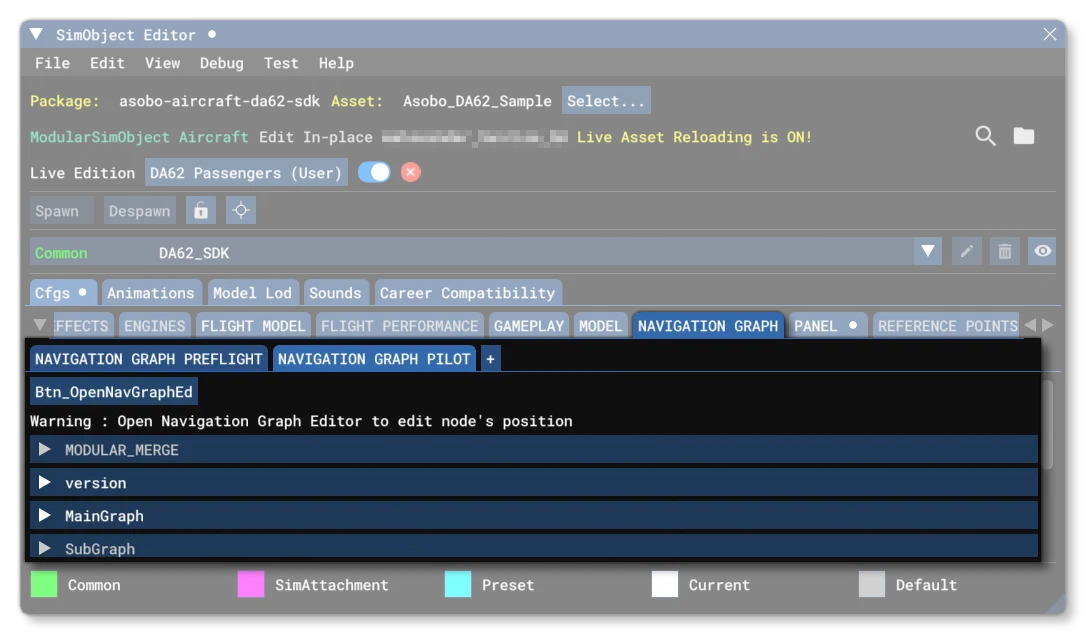Switch to the Sounds tab

point(335,292)
